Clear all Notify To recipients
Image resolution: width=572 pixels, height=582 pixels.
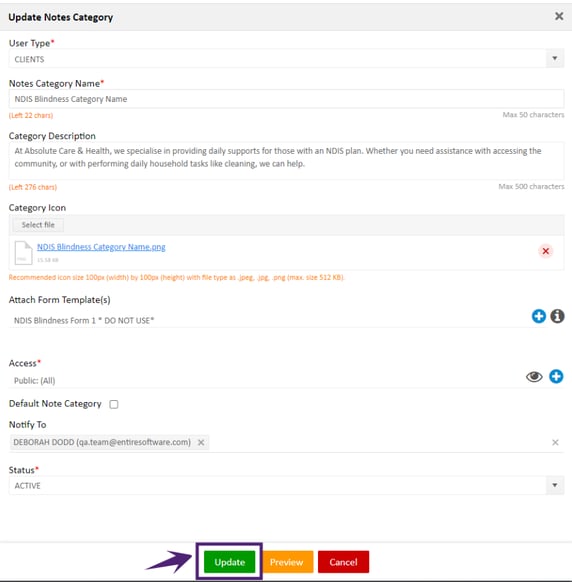(x=555, y=442)
